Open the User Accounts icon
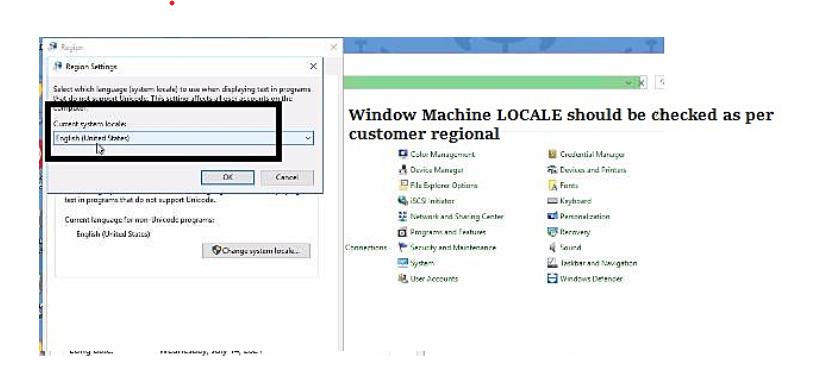Viewport: 822px width, 385px height. tap(403, 279)
